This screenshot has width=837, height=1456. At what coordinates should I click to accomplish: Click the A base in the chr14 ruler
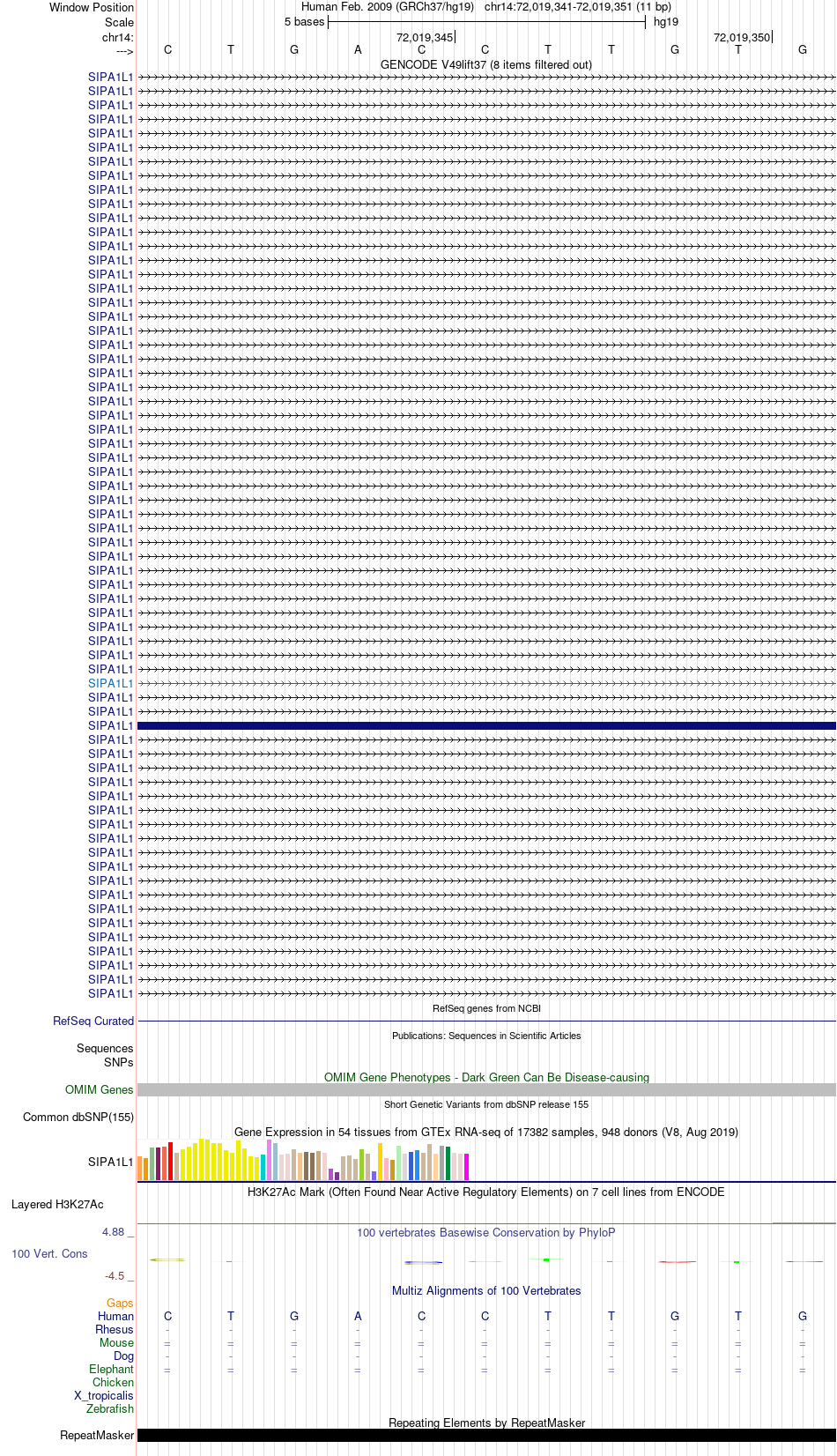(358, 50)
